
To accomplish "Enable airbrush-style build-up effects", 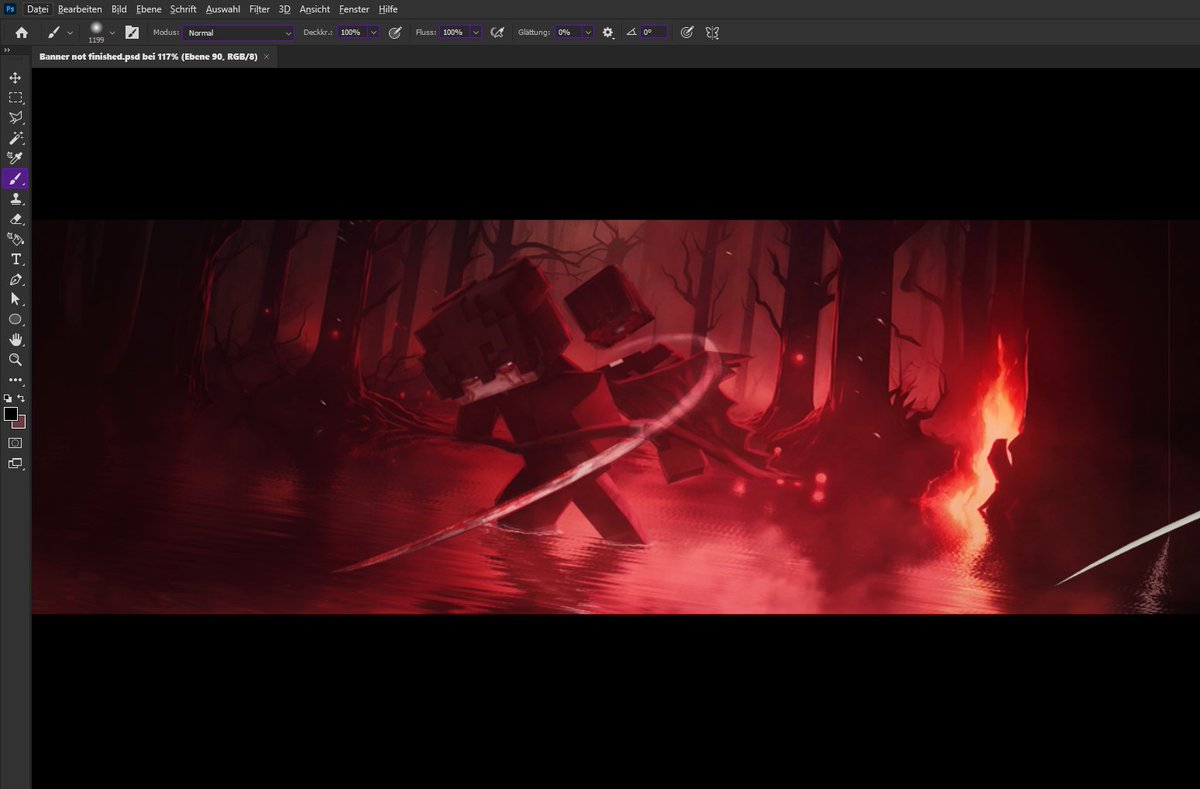I will click(497, 32).
